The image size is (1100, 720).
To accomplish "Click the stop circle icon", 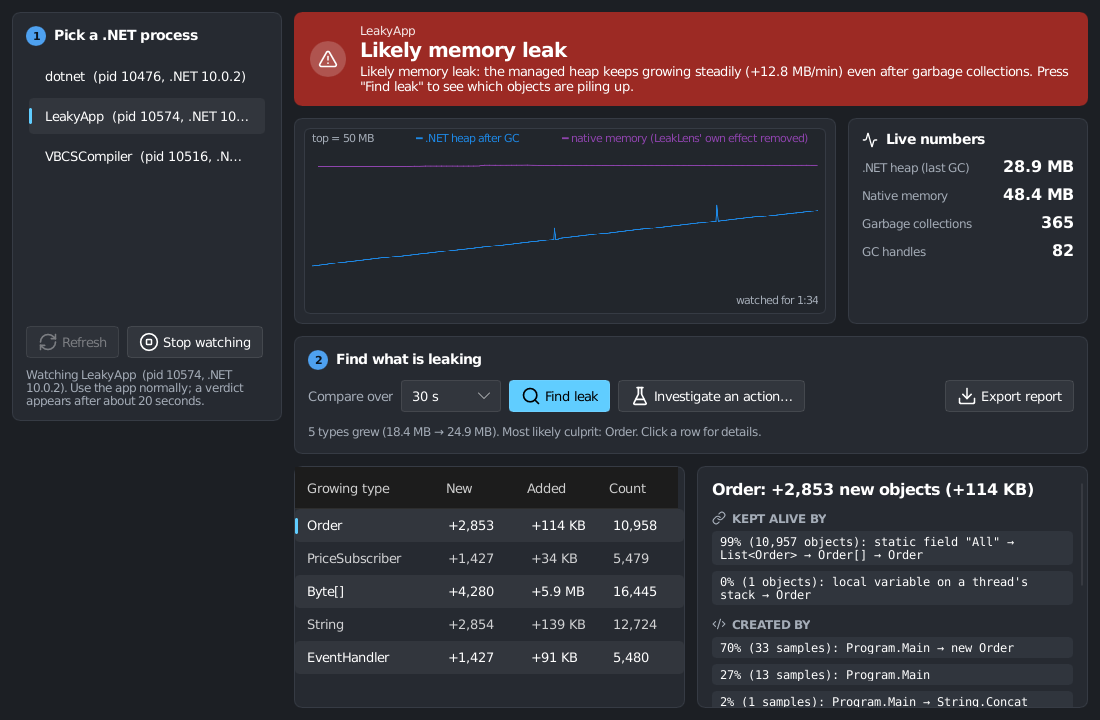I will click(x=149, y=342).
